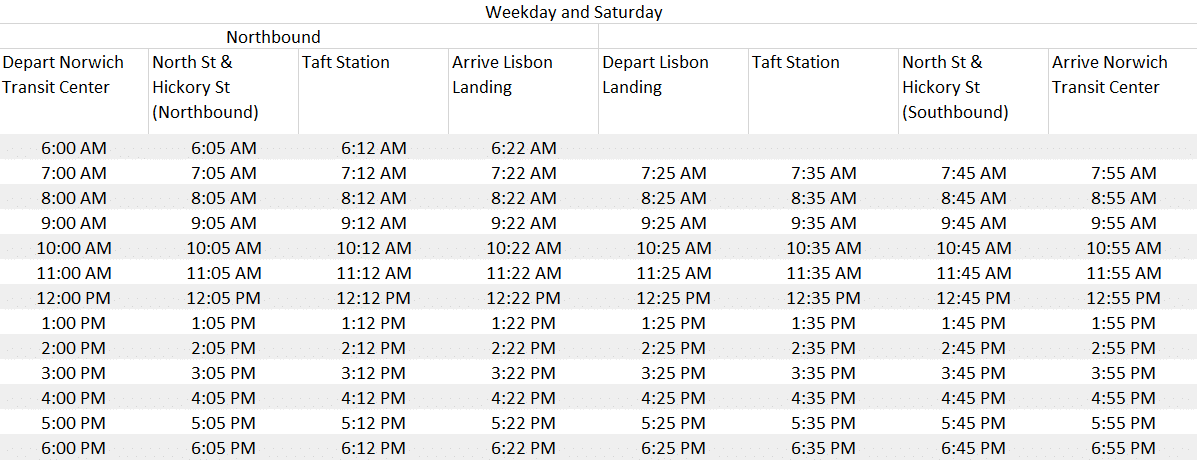
Task: Click North St & Hickory St (Southbound) header
Action: coord(973,92)
